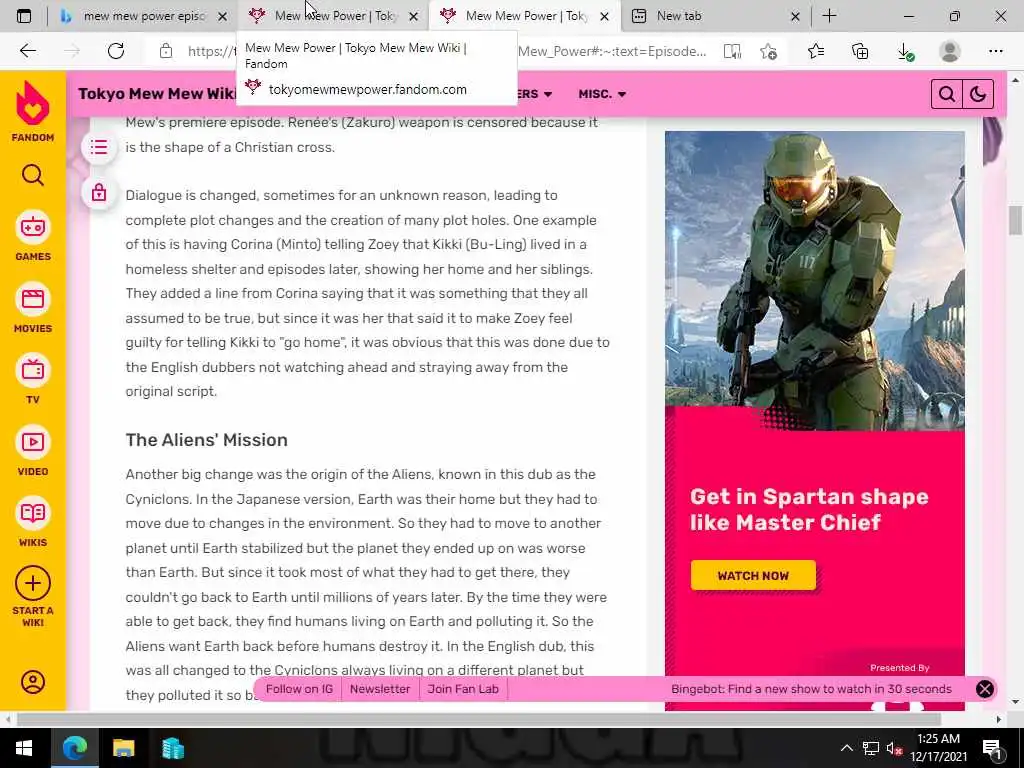Click the Follow on IG link
The height and width of the screenshot is (768, 1024).
coord(299,689)
